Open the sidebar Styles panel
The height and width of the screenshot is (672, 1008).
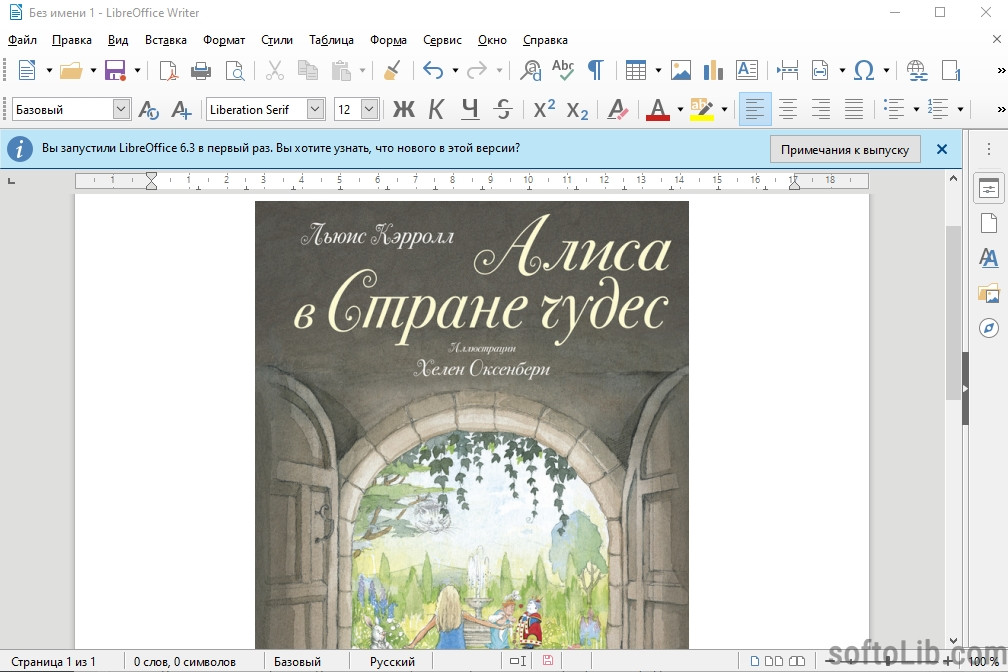[x=989, y=258]
